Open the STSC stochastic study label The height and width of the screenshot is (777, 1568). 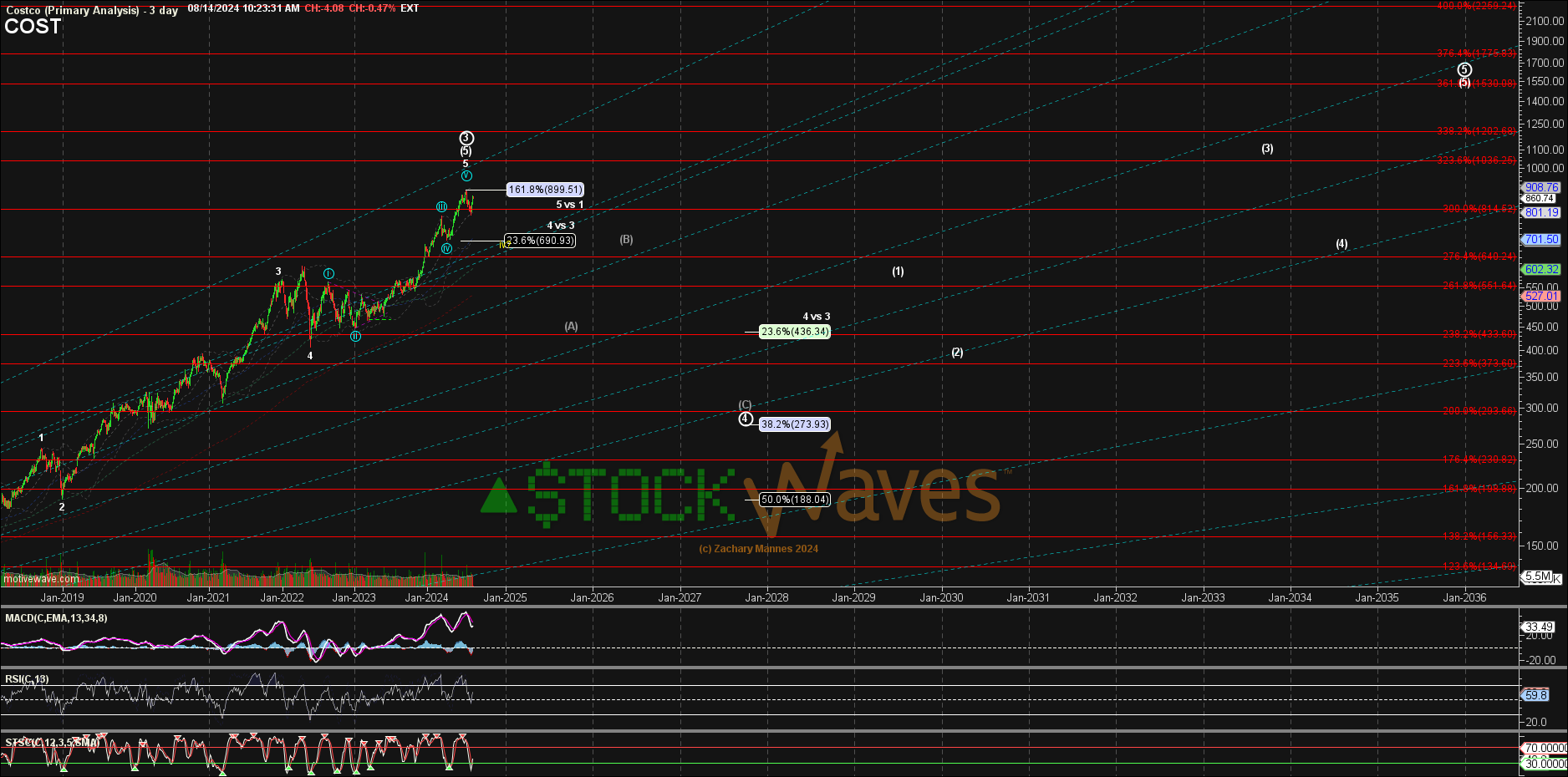pyautogui.click(x=52, y=743)
